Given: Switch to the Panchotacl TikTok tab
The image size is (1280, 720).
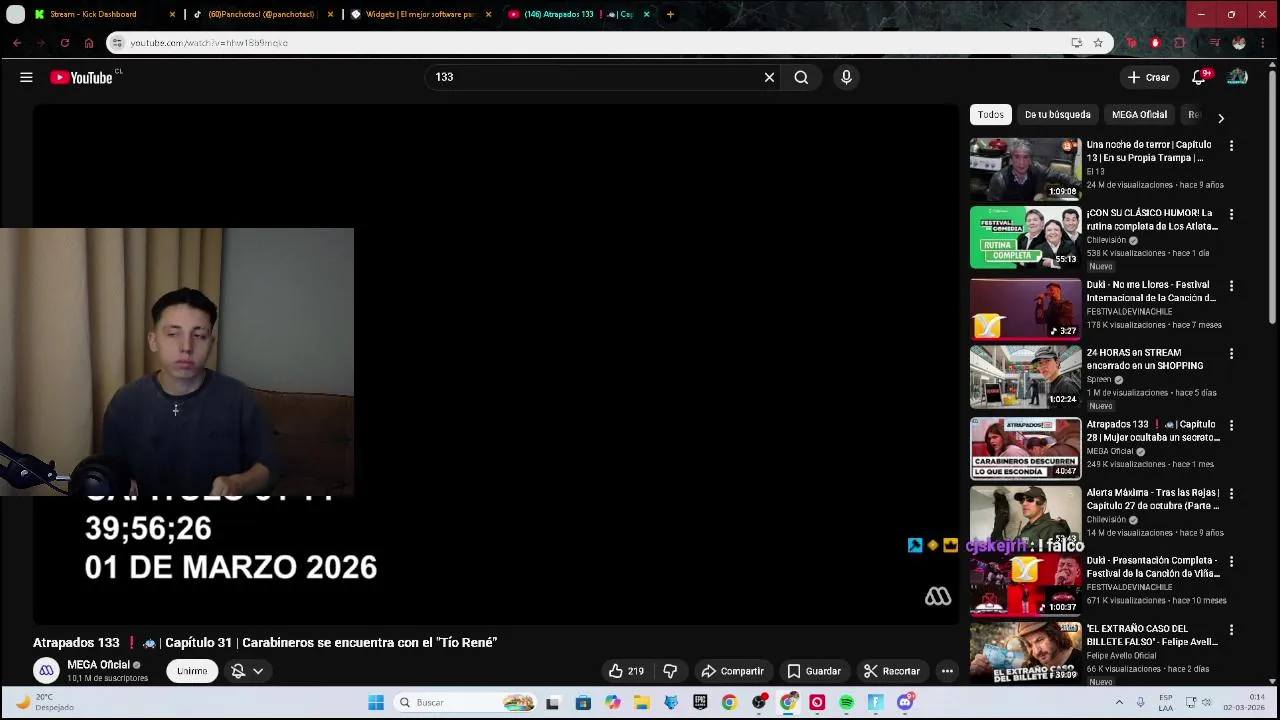Looking at the screenshot, I should 261,14.
